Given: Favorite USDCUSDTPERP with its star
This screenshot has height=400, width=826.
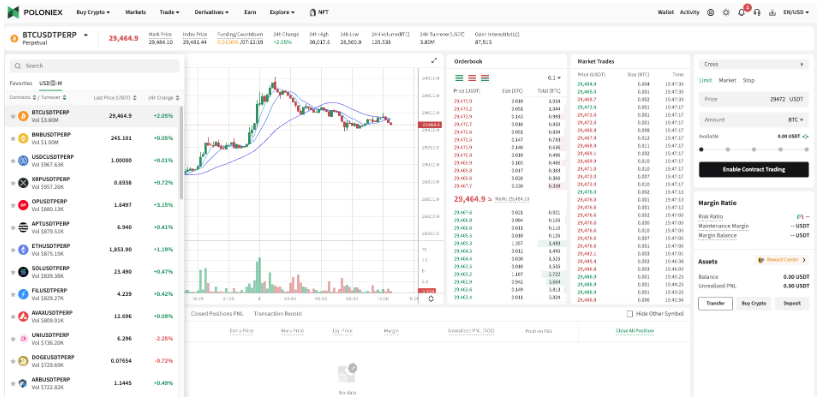Looking at the screenshot, I should [x=13, y=161].
